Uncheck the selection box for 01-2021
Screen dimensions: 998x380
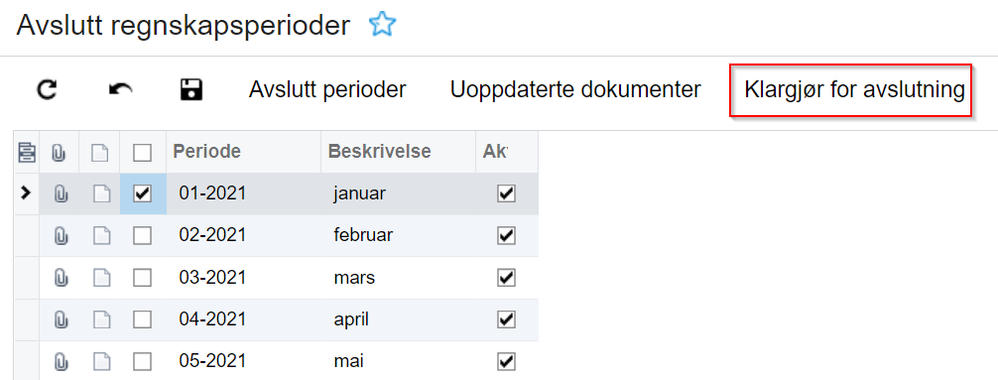coord(143,194)
